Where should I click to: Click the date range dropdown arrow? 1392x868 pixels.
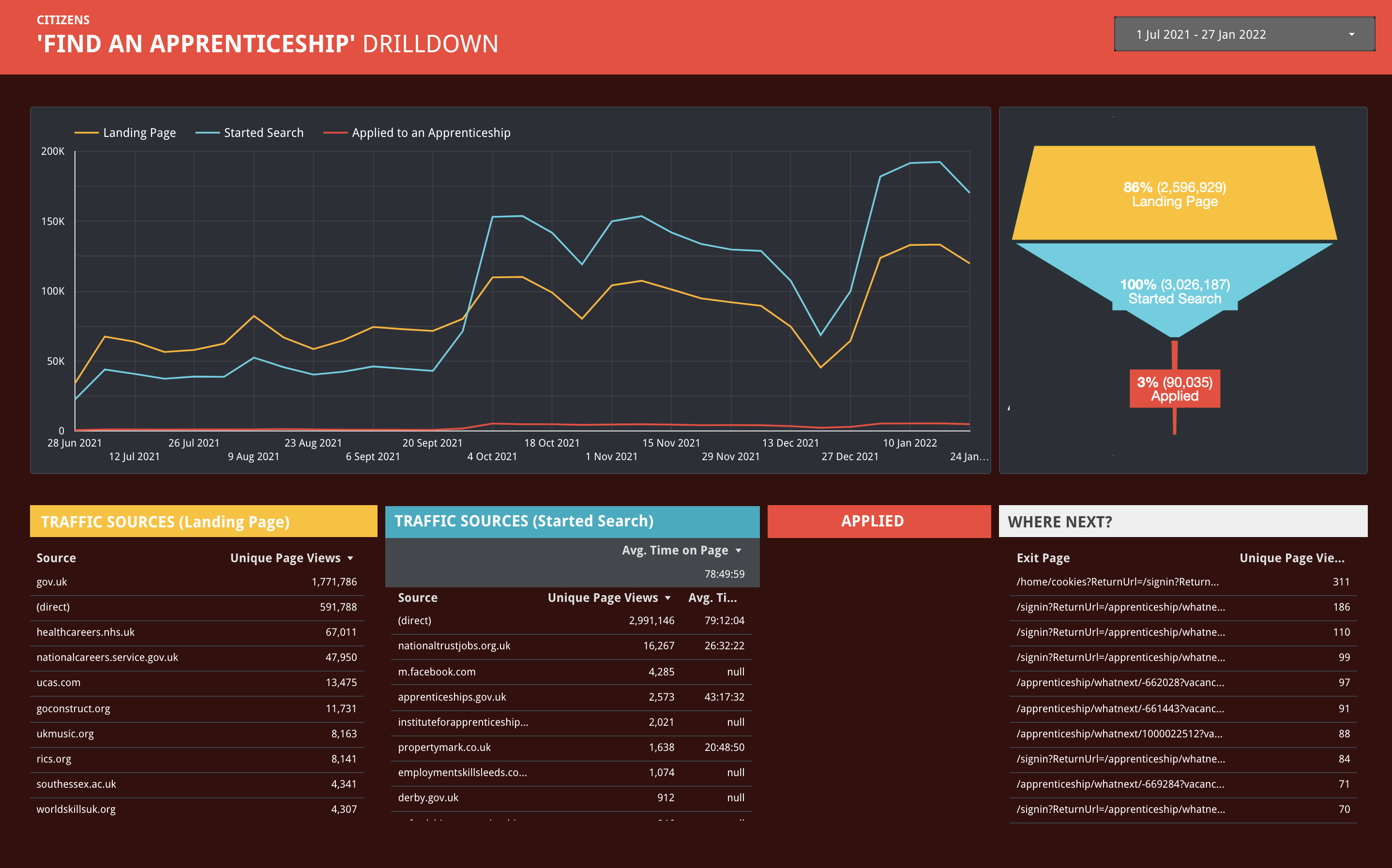coord(1352,34)
